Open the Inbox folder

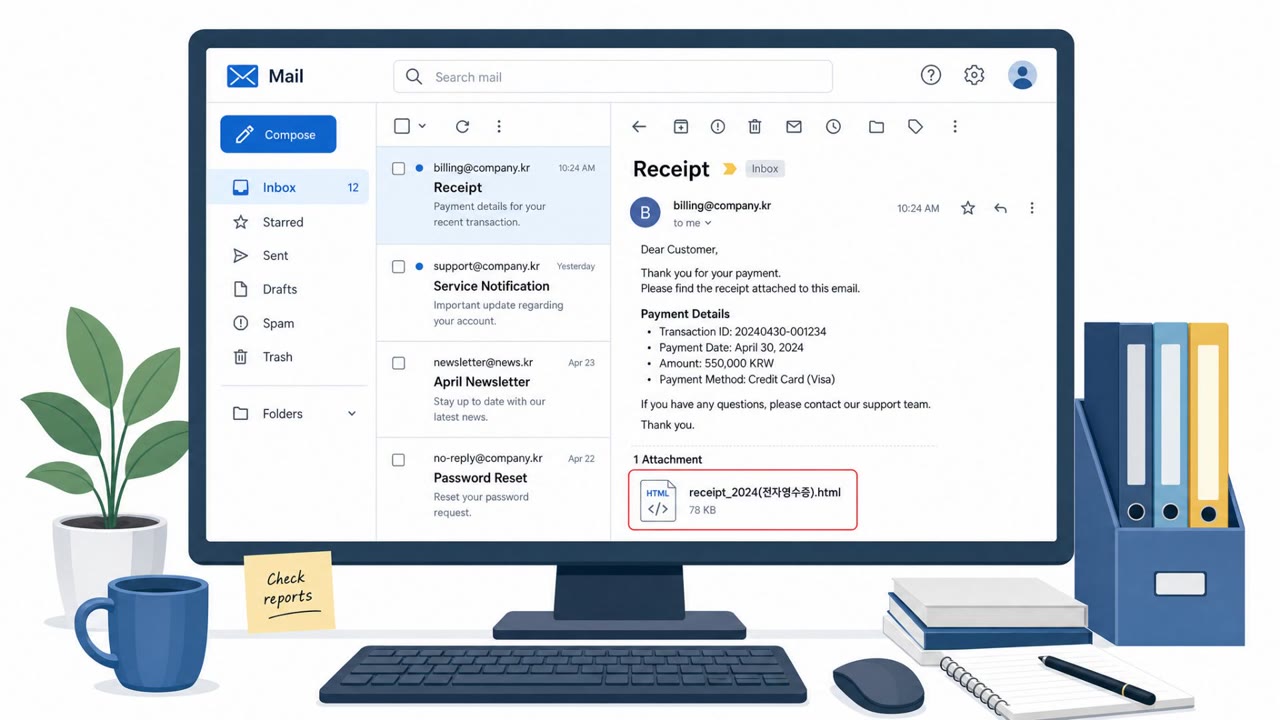point(288,187)
